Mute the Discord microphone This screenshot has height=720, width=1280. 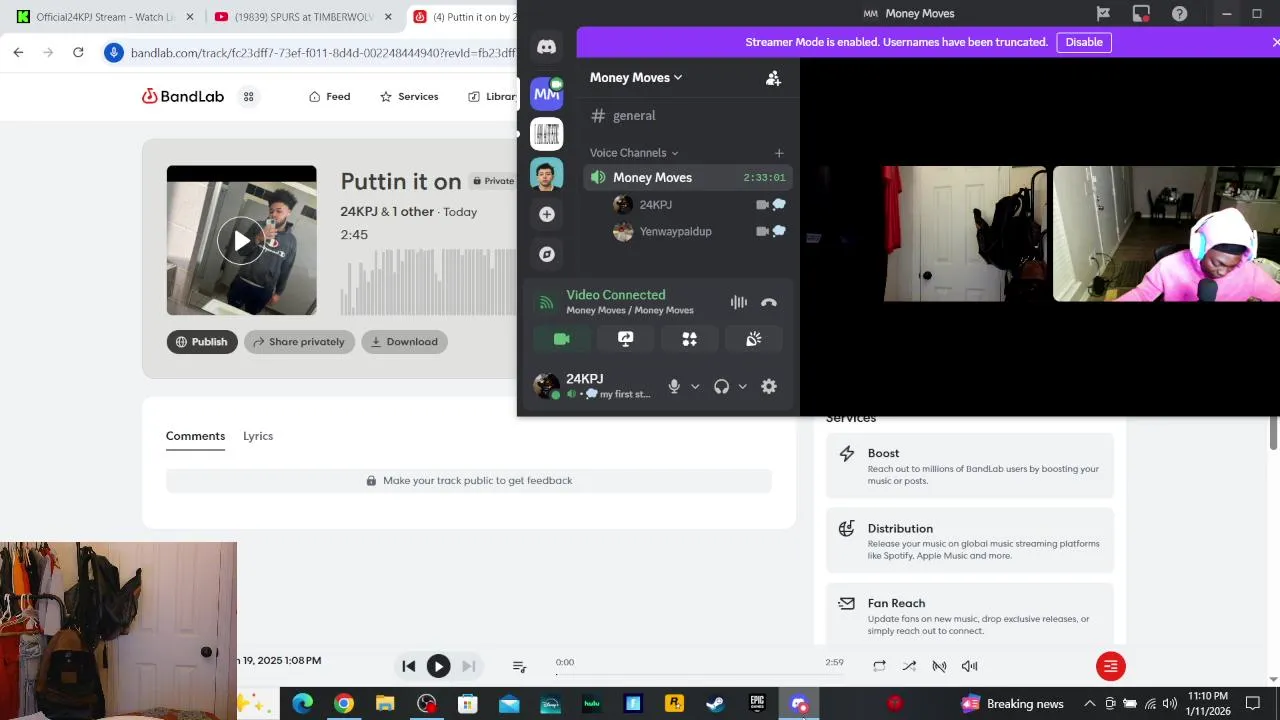[x=674, y=387]
